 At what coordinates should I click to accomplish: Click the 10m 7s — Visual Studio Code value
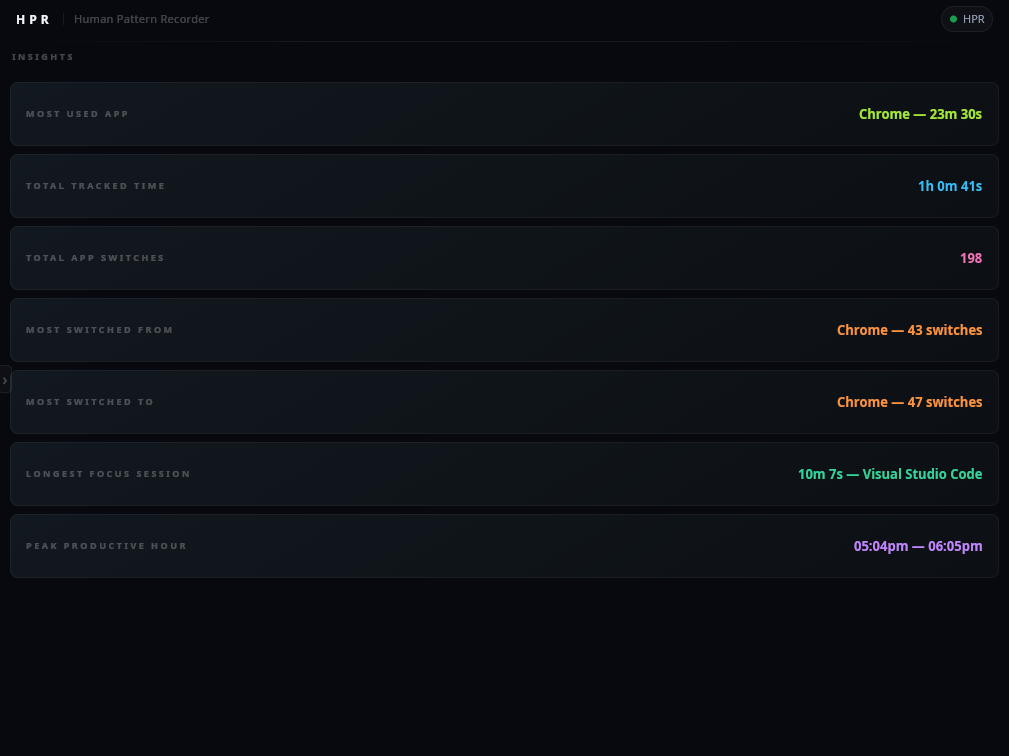click(890, 474)
